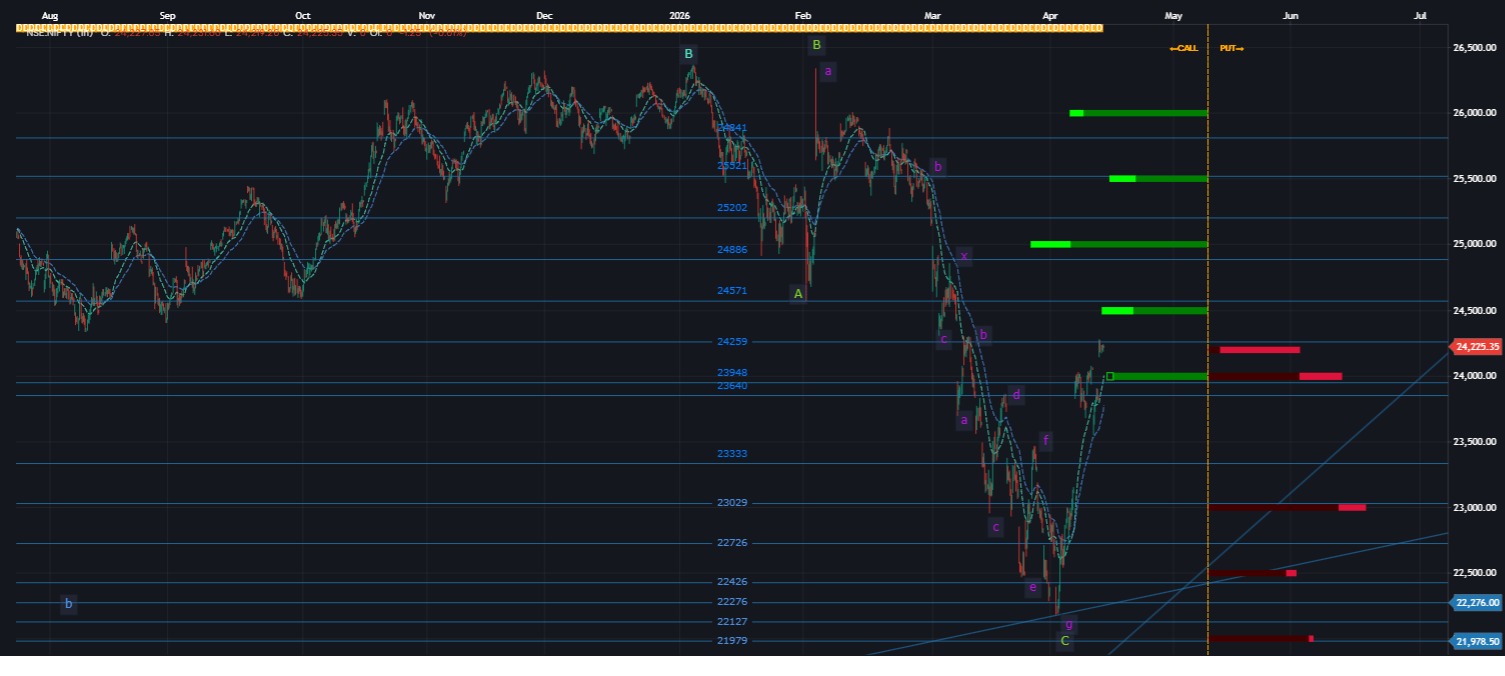1505x676 pixels.
Task: Click the green wave A label
Action: pos(798,293)
